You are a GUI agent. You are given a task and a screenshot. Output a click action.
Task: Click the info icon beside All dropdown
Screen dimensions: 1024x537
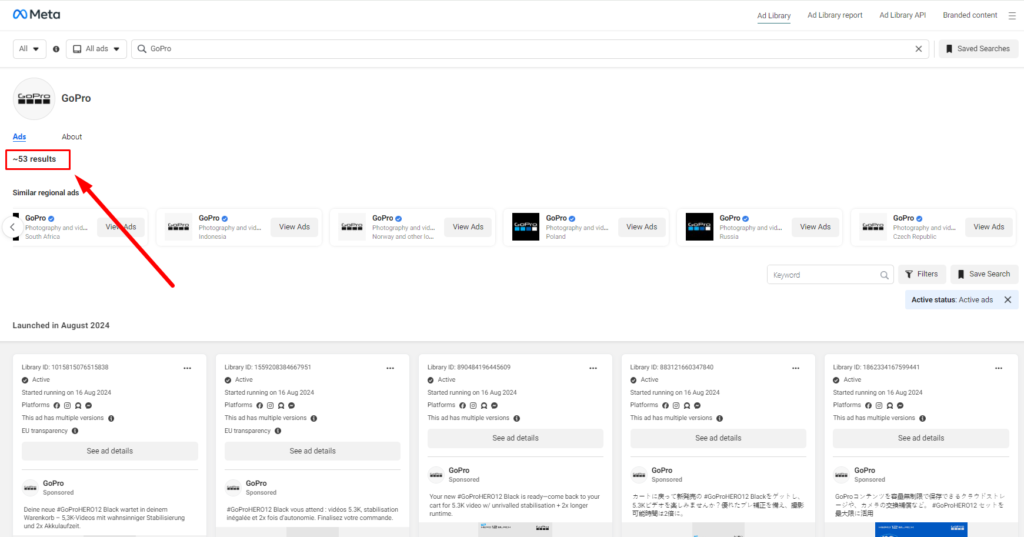click(x=56, y=49)
